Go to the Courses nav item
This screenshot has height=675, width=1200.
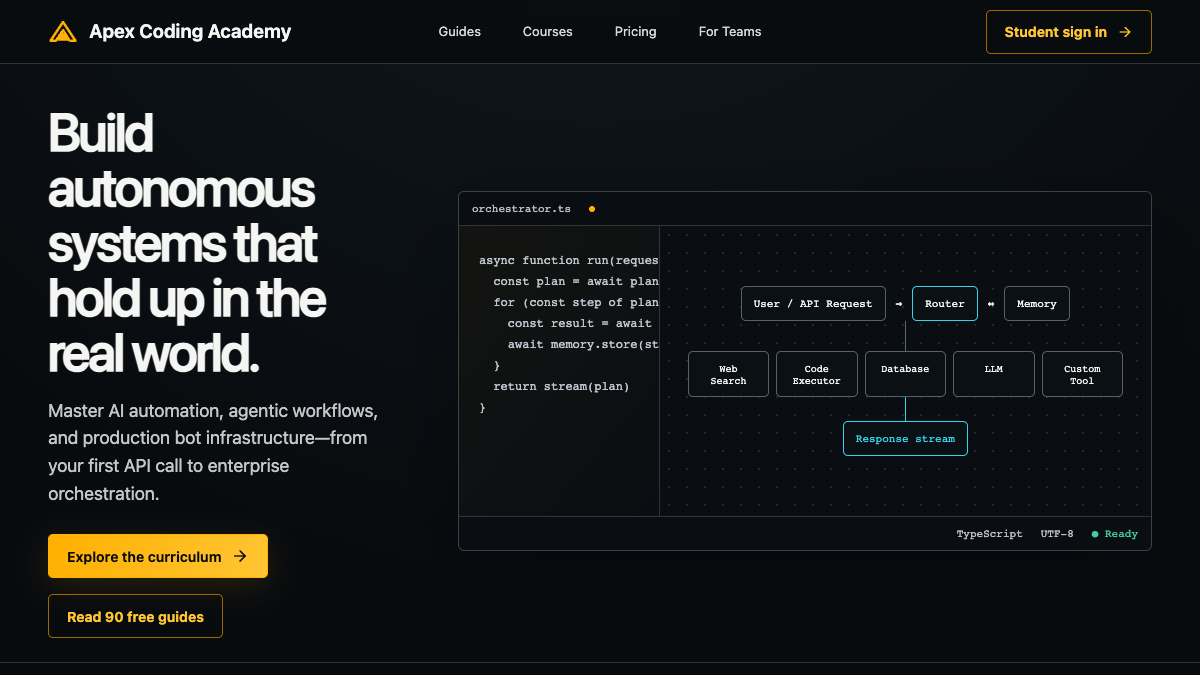(x=548, y=32)
